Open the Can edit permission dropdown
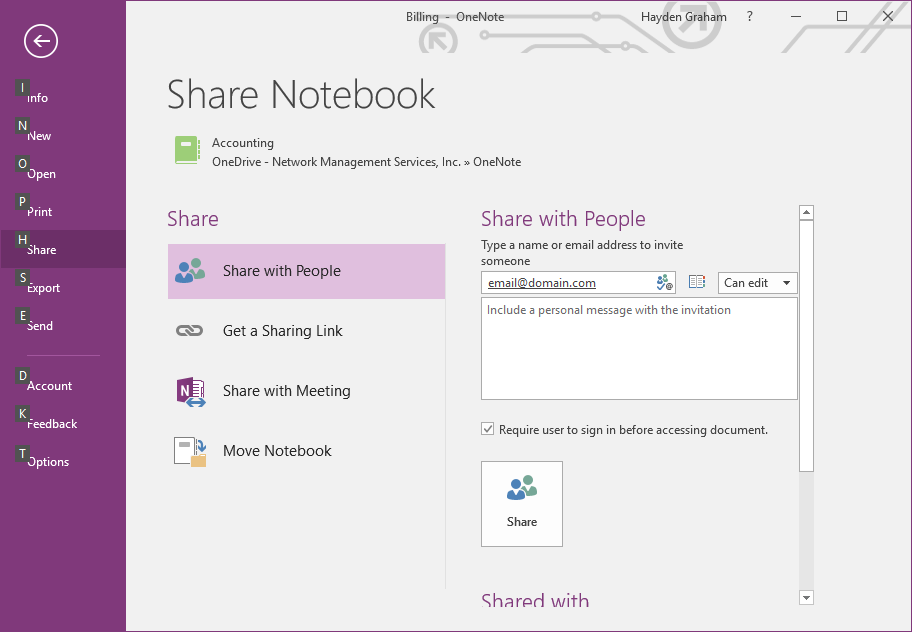912x632 pixels. [757, 283]
